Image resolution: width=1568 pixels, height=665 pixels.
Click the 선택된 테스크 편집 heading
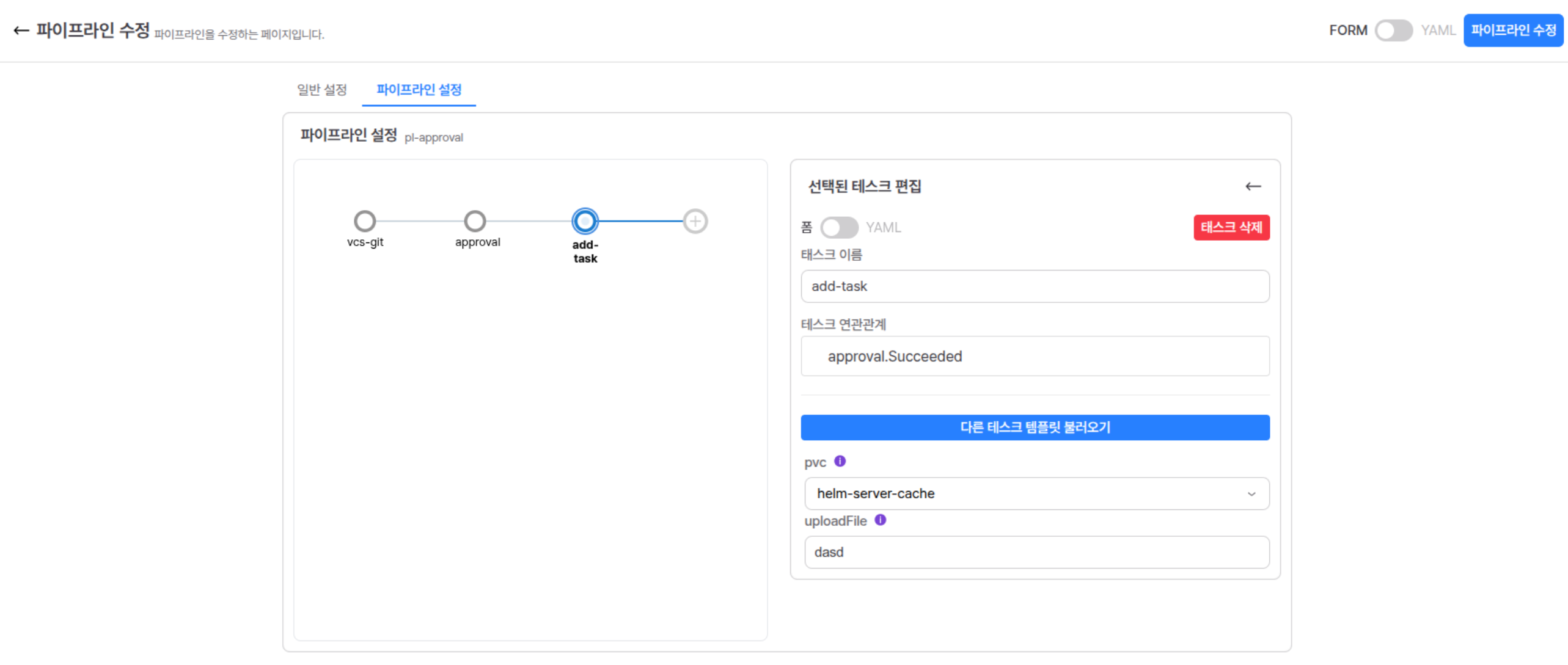[864, 186]
